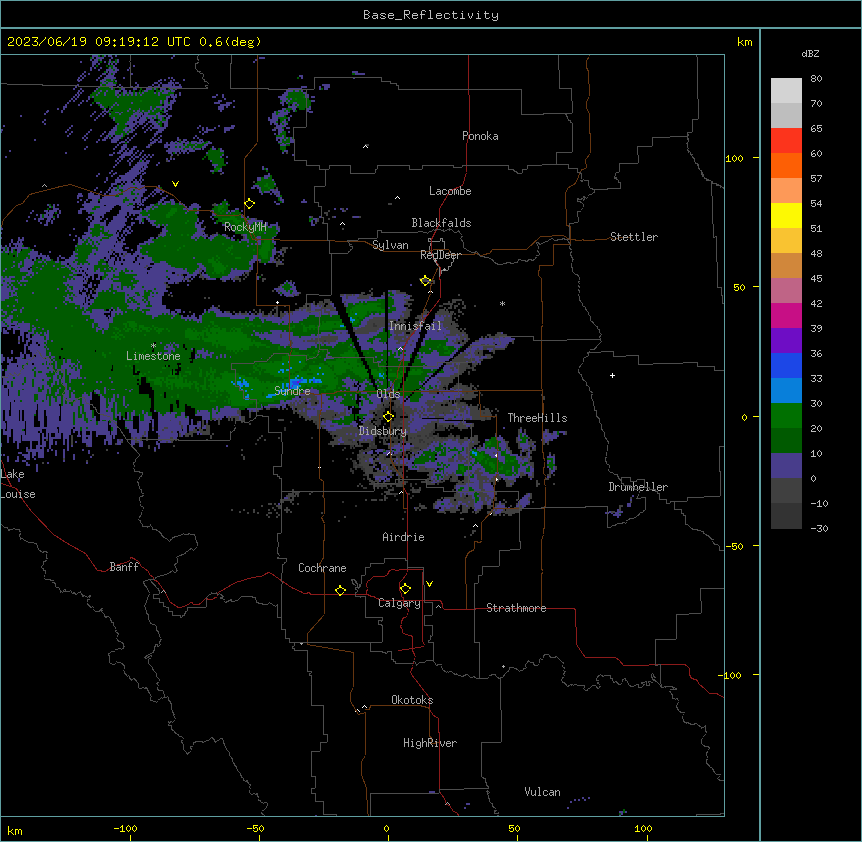Image resolution: width=862 pixels, height=842 pixels.
Task: Click the yellow v marker north of RockyMH
Action: [175, 184]
